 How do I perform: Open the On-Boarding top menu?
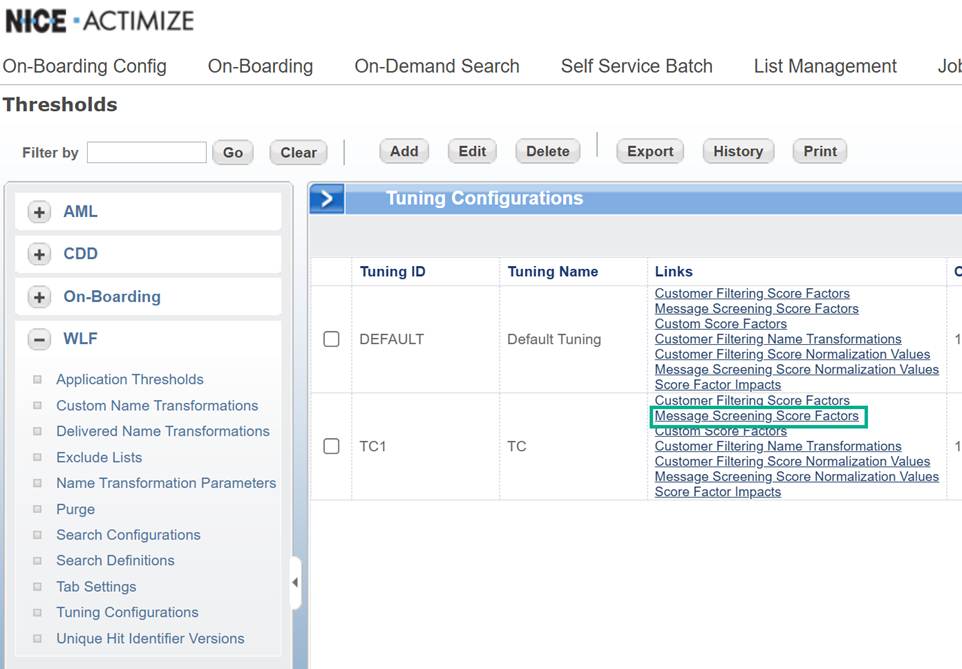pyautogui.click(x=260, y=66)
